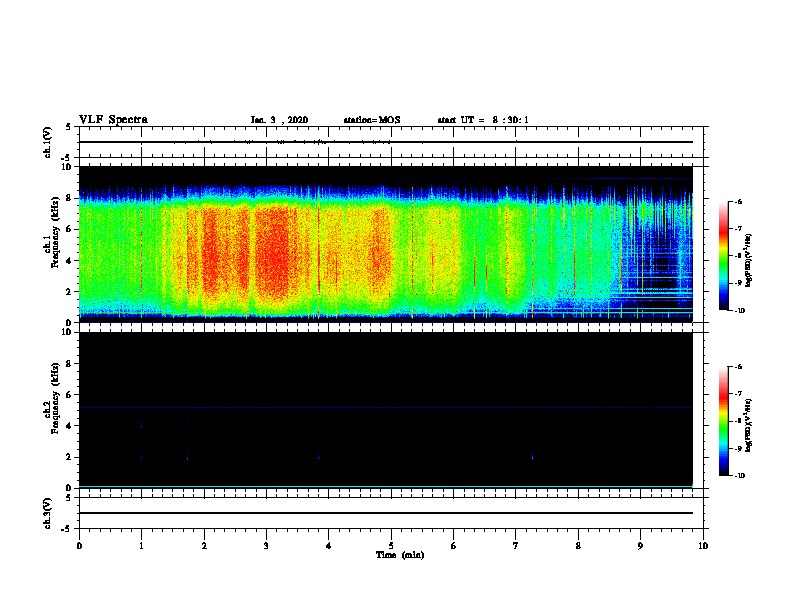Click time axis tick label "4"

[x=328, y=546]
